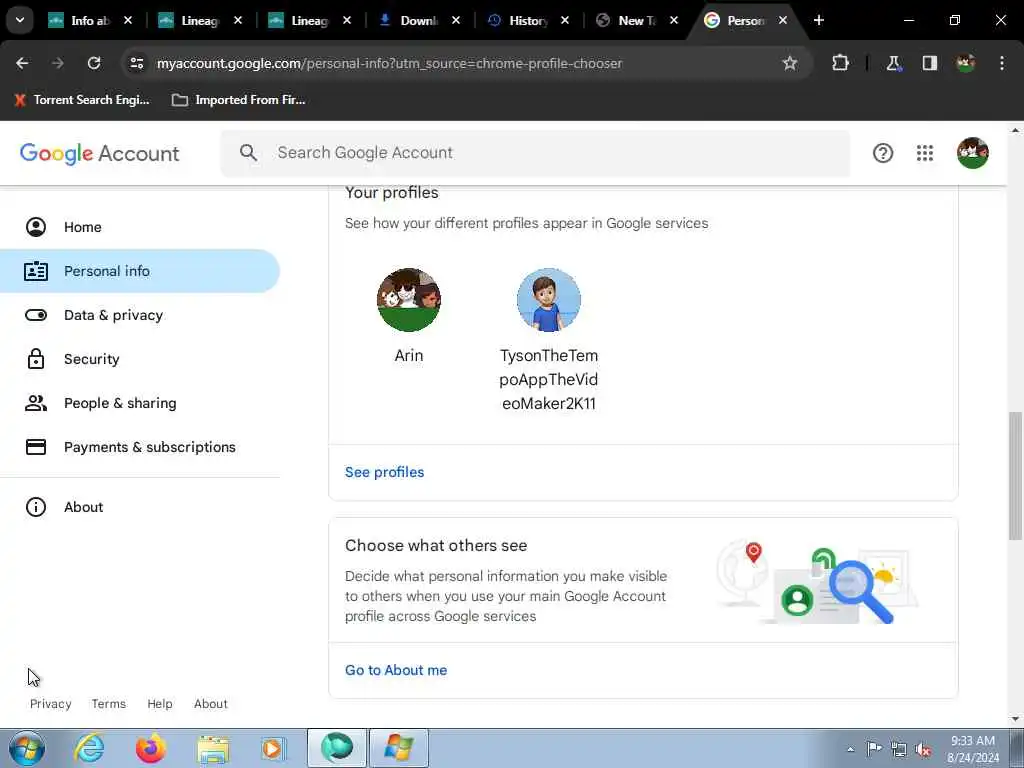Open Google Account avatar menu
This screenshot has width=1024, height=768.
972,153
